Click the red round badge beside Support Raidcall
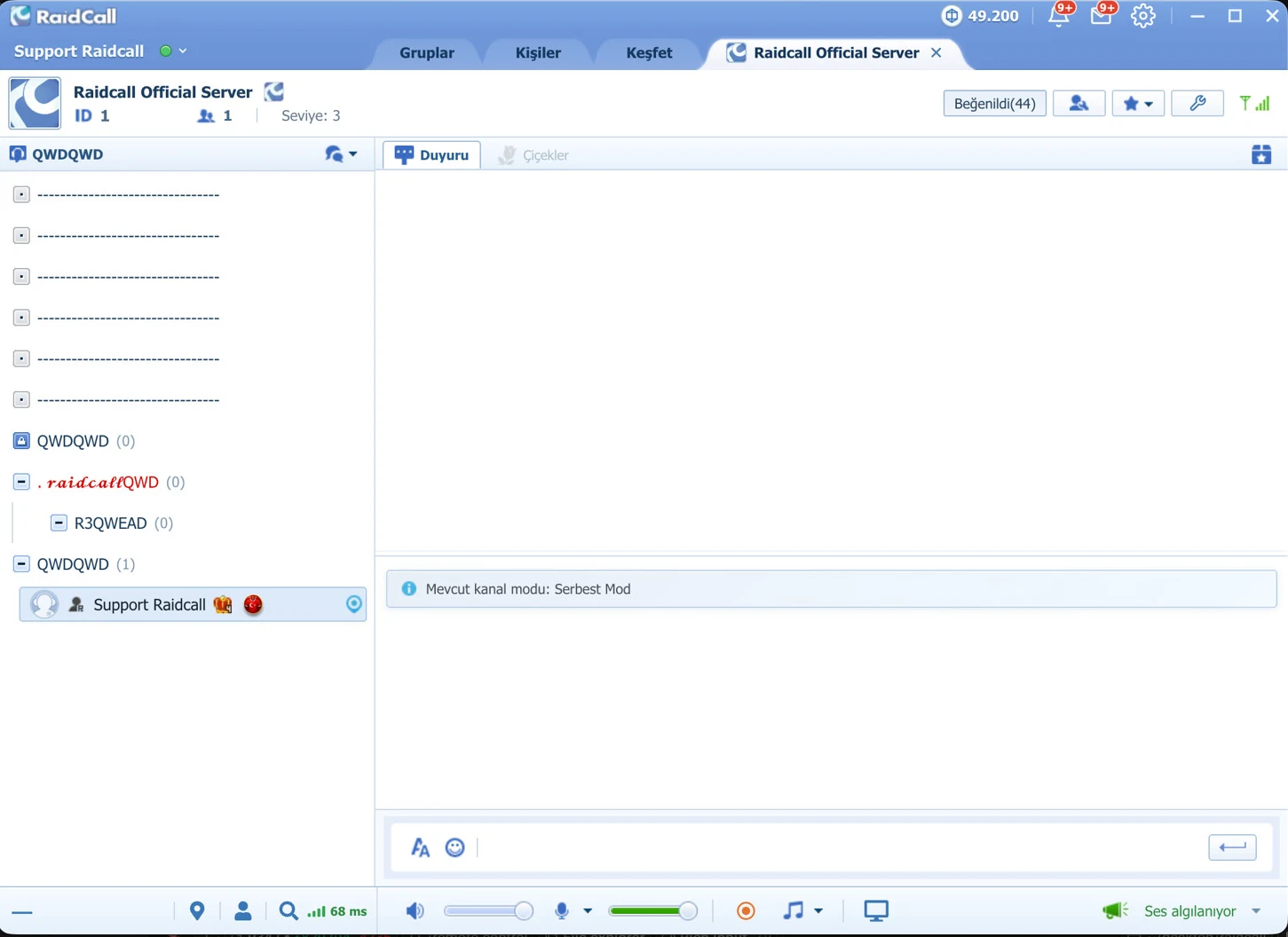The height and width of the screenshot is (937, 1288). pyautogui.click(x=253, y=605)
